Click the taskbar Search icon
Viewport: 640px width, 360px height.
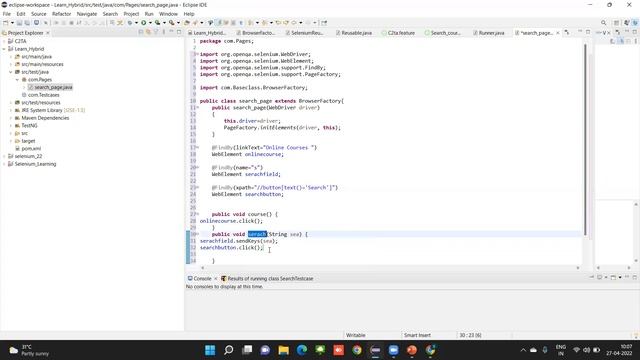[229, 350]
